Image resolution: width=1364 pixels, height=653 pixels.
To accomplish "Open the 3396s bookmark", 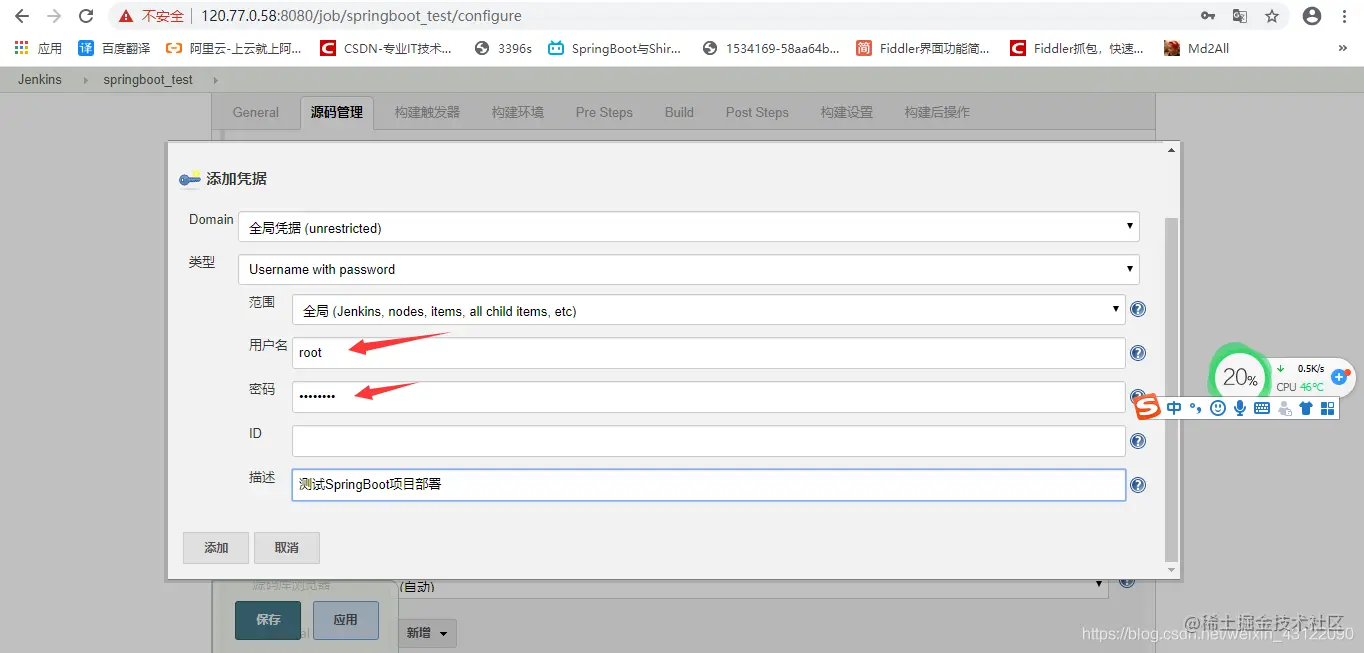I will pyautogui.click(x=503, y=48).
